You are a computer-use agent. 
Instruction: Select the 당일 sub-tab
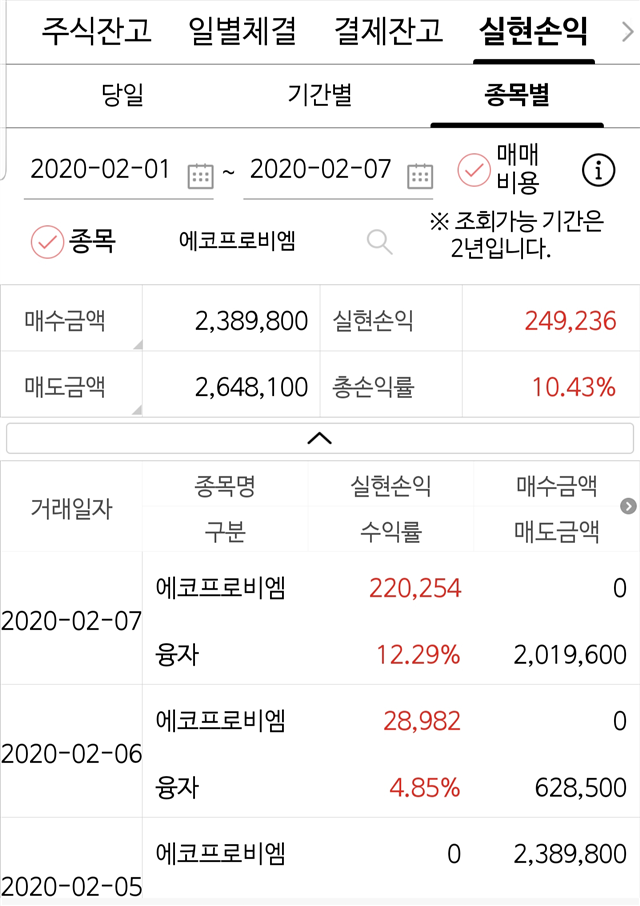click(x=122, y=95)
